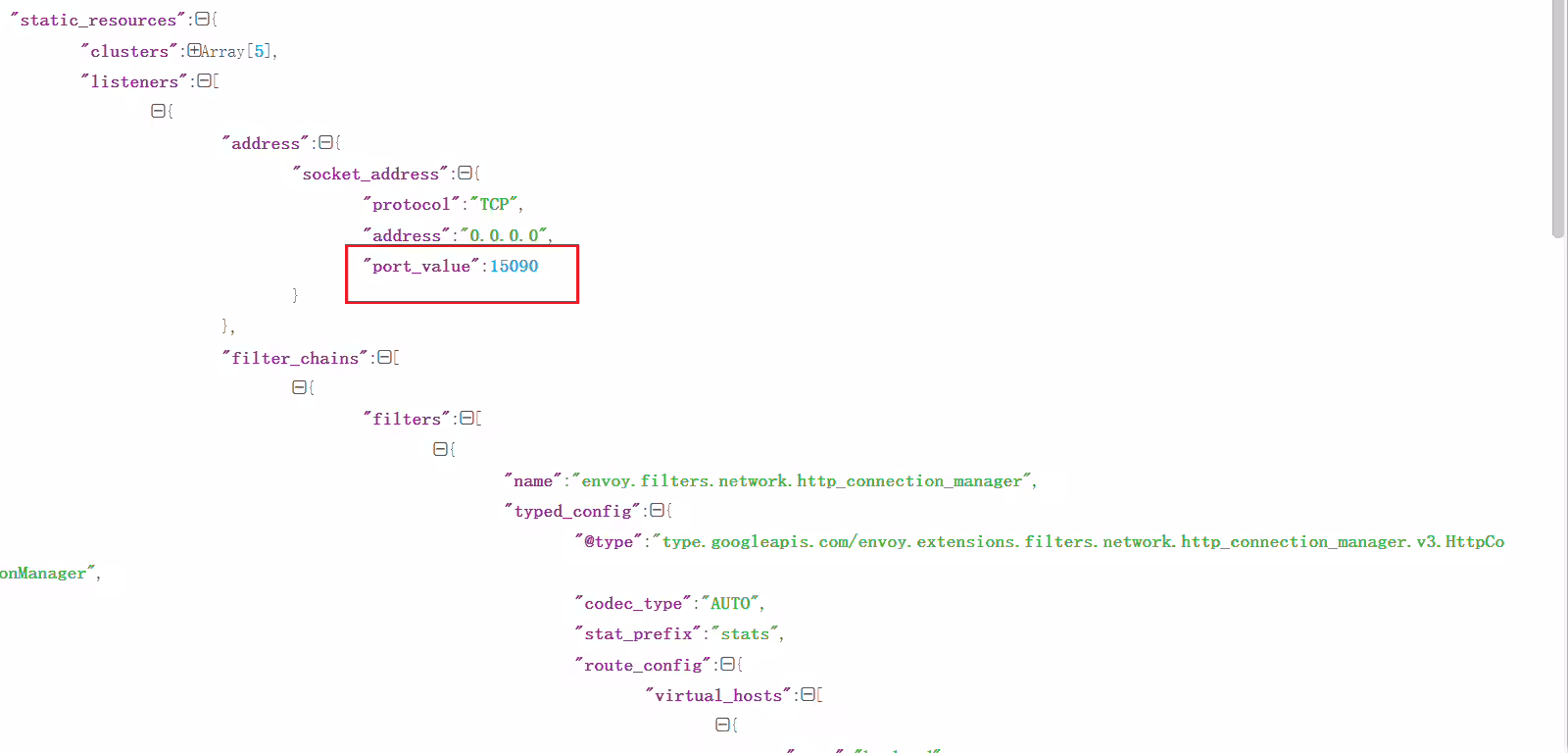Image resolution: width=1568 pixels, height=753 pixels.
Task: Collapse the object directly under filters
Action: tap(440, 448)
